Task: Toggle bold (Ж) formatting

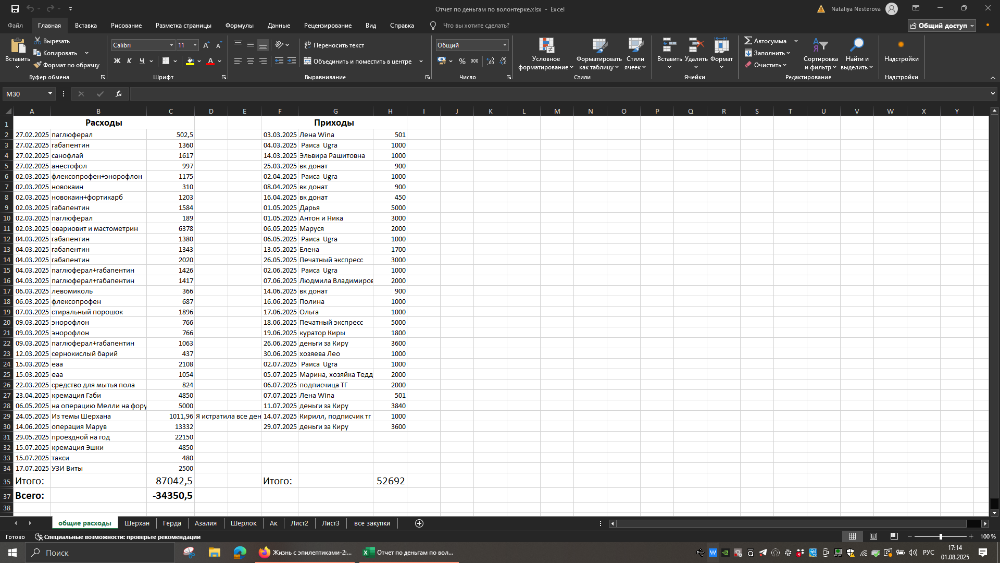Action: point(116,61)
